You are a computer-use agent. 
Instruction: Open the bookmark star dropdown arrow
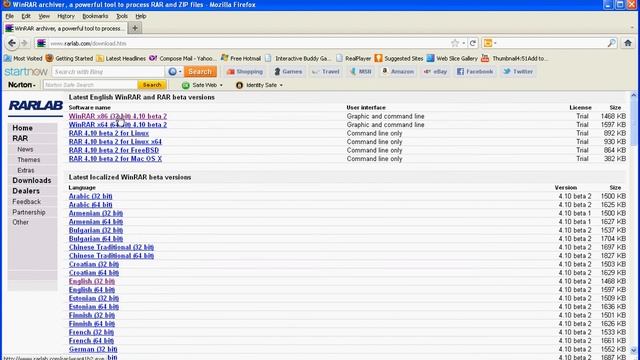coord(464,43)
